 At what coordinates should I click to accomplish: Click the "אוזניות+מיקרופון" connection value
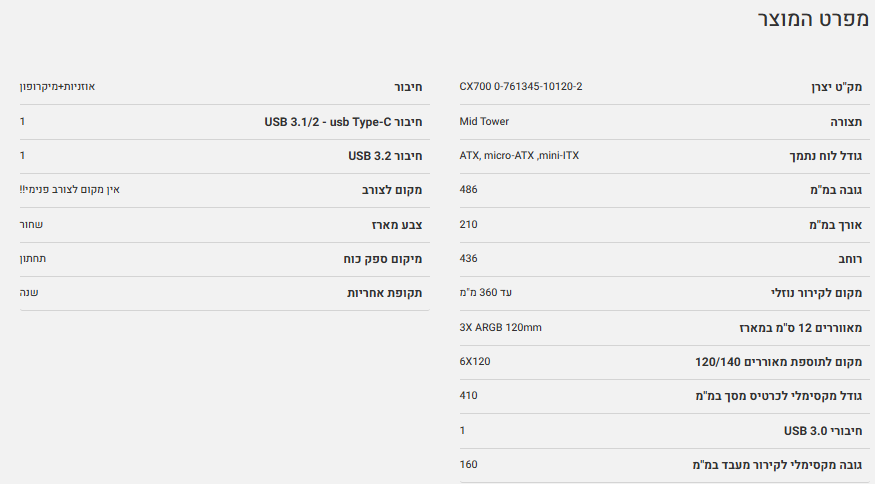coord(57,87)
